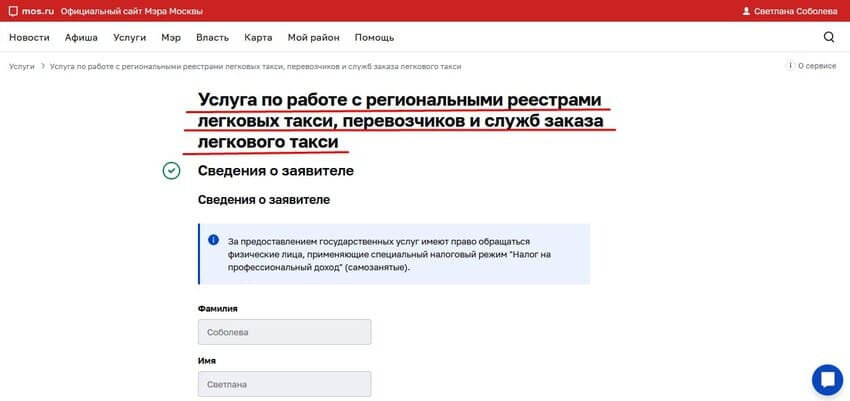The image size is (850, 401).
Task: Click the info icon beside О сервисе
Action: point(790,66)
